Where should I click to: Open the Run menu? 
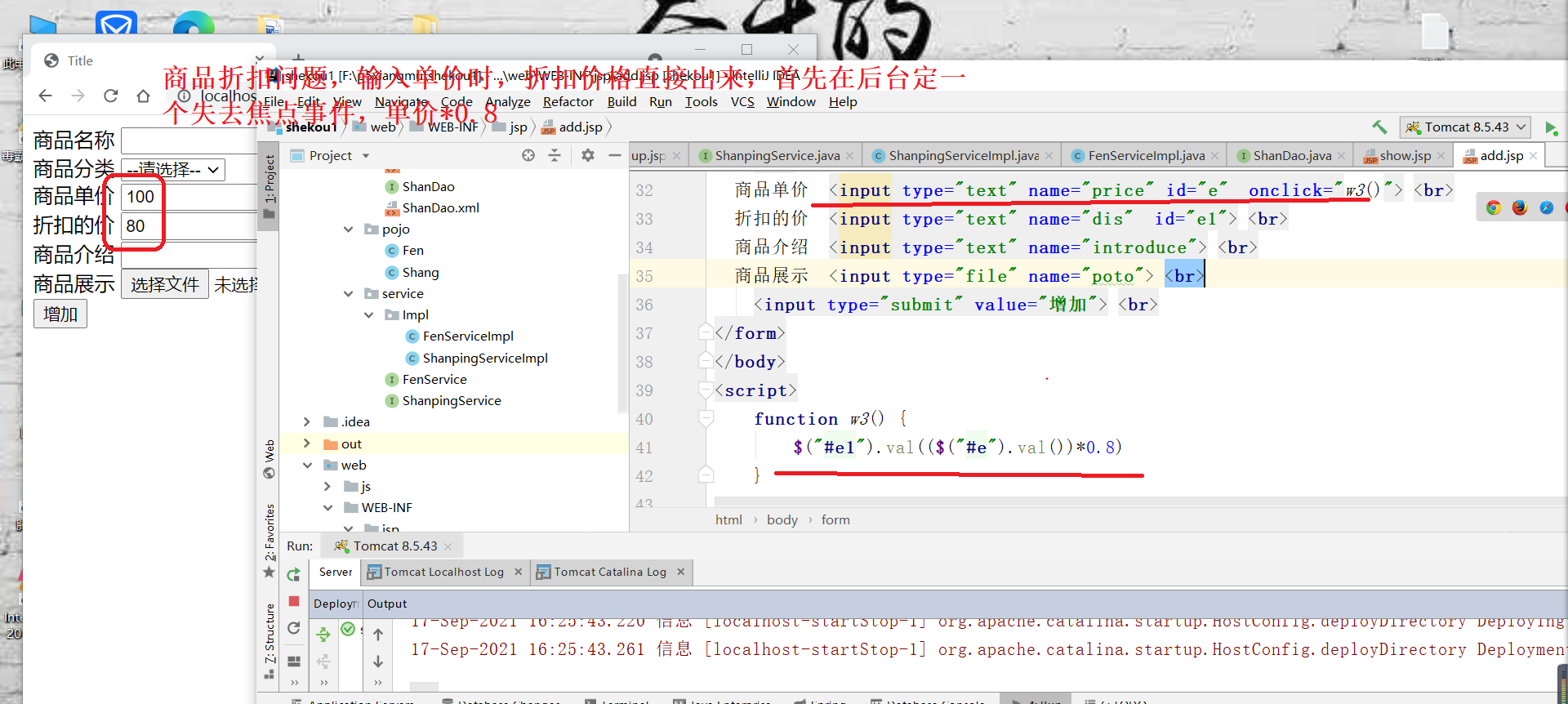[x=661, y=101]
